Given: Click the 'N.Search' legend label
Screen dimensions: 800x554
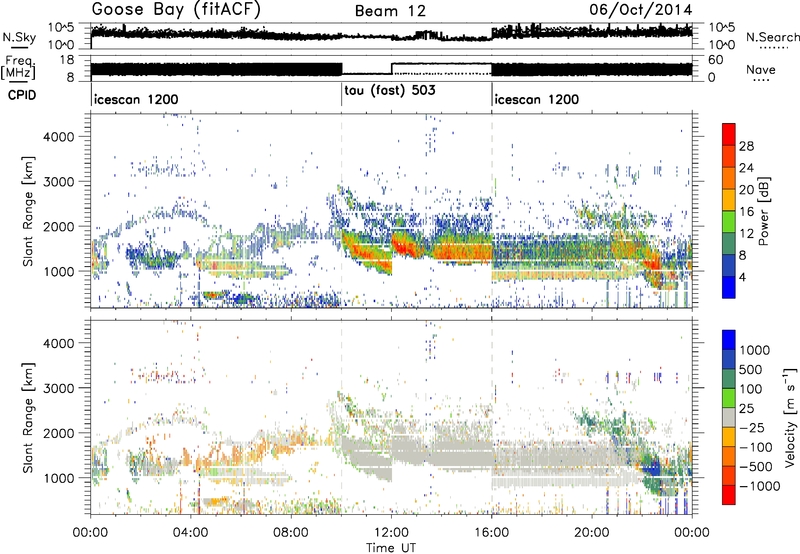Looking at the screenshot, I should [x=772, y=37].
